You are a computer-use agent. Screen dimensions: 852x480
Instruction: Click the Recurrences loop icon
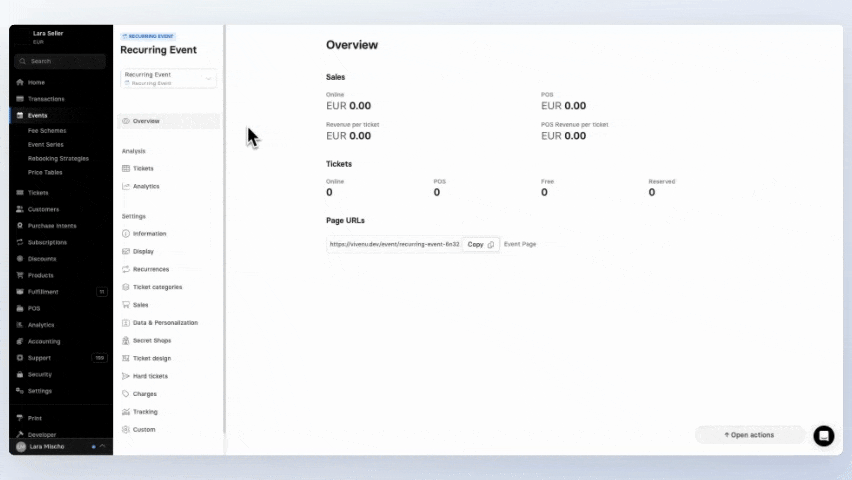125,269
